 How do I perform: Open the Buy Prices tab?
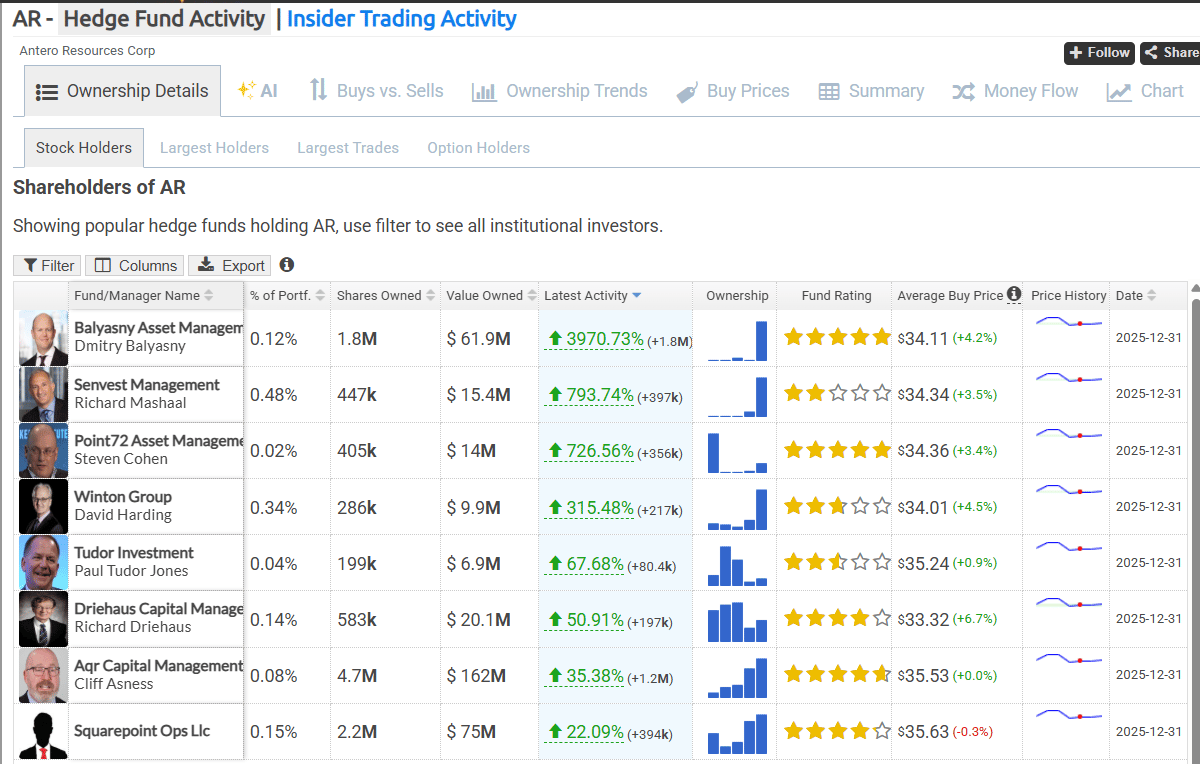pos(733,91)
